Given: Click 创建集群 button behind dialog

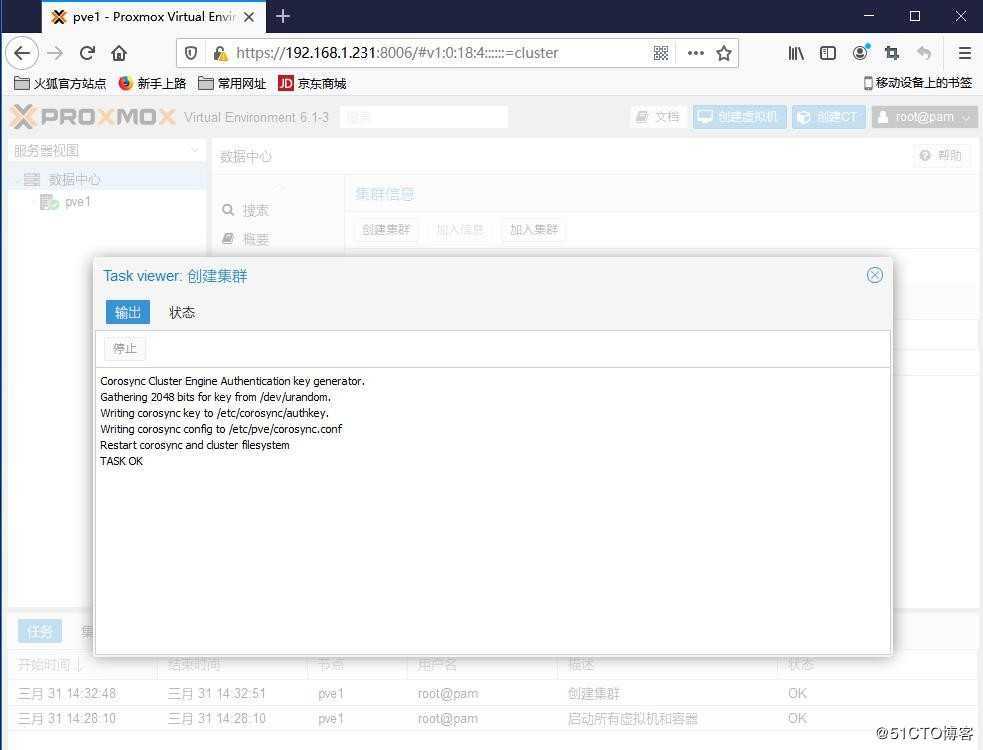Looking at the screenshot, I should click(x=386, y=230).
